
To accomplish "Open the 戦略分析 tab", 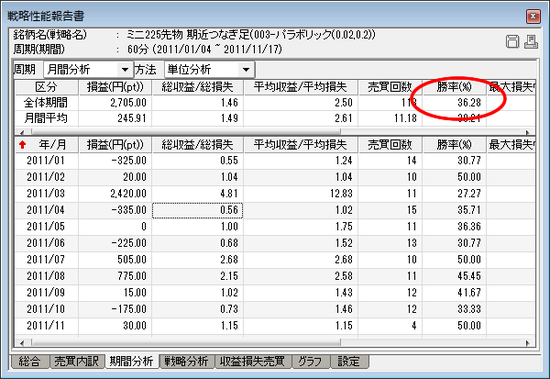I will coord(187,361).
